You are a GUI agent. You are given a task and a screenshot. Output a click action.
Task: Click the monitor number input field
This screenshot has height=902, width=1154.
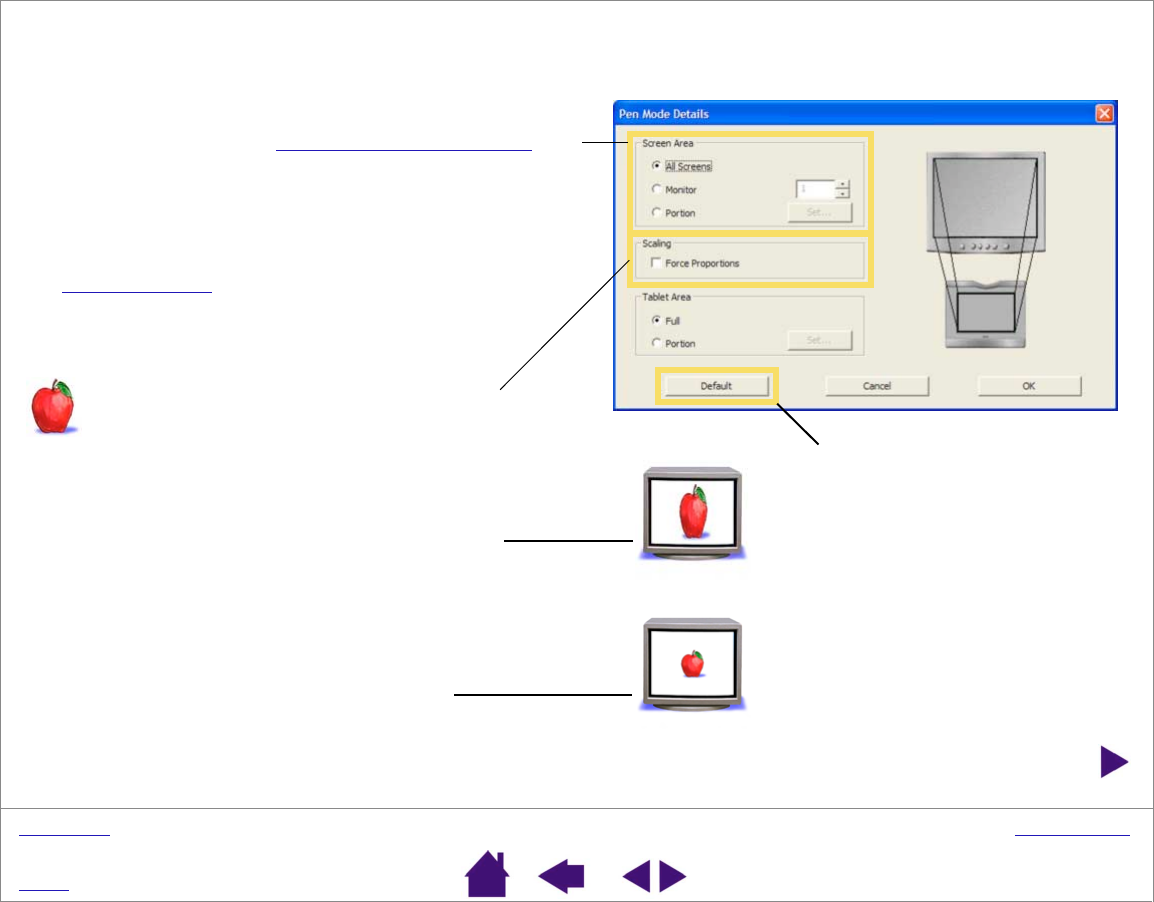pos(815,189)
